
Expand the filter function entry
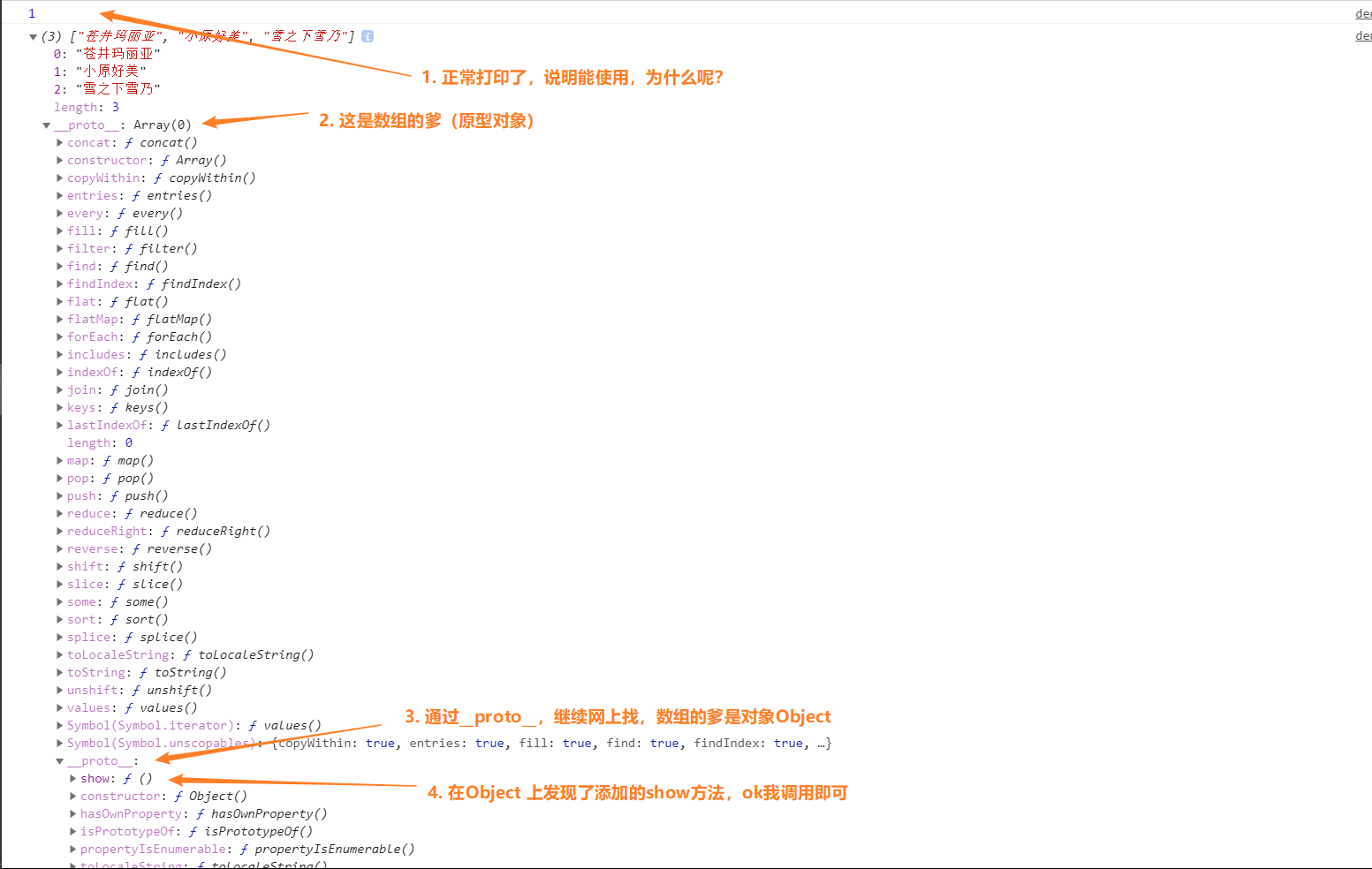(59, 248)
